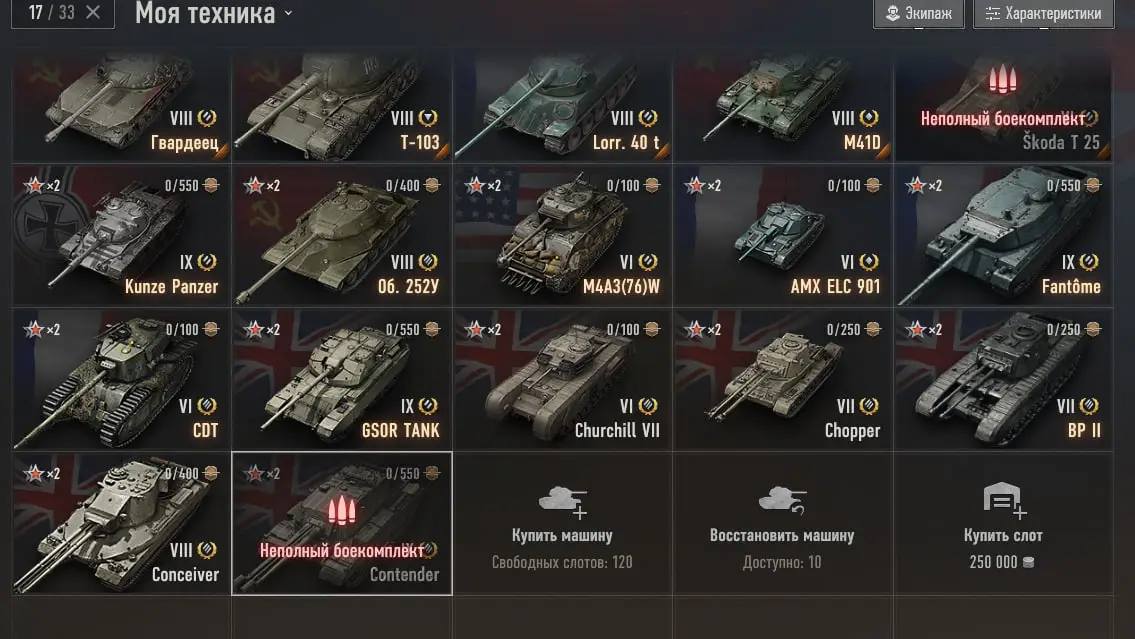The image size is (1135, 639).
Task: Select the Conceiver tank card
Action: click(121, 523)
